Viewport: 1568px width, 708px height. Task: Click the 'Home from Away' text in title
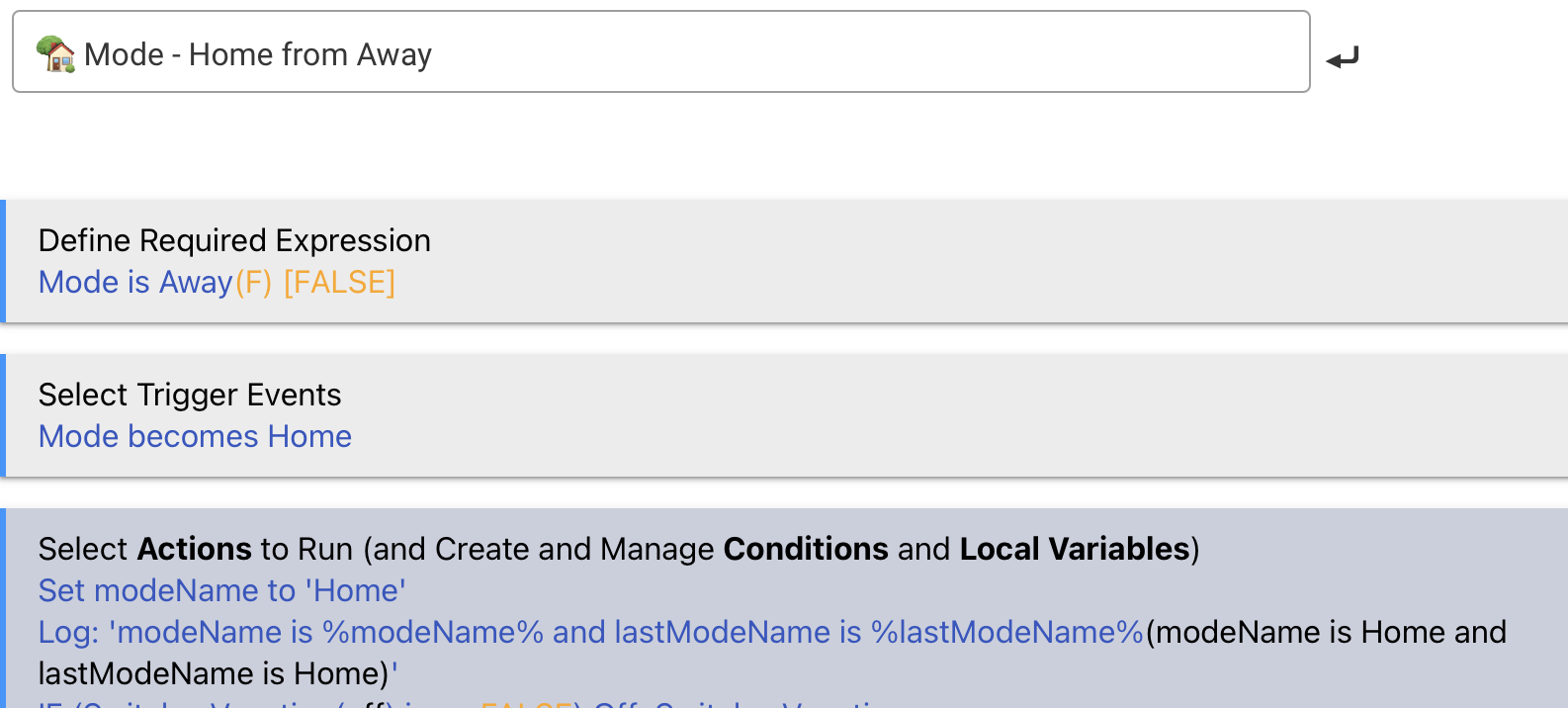(x=310, y=54)
